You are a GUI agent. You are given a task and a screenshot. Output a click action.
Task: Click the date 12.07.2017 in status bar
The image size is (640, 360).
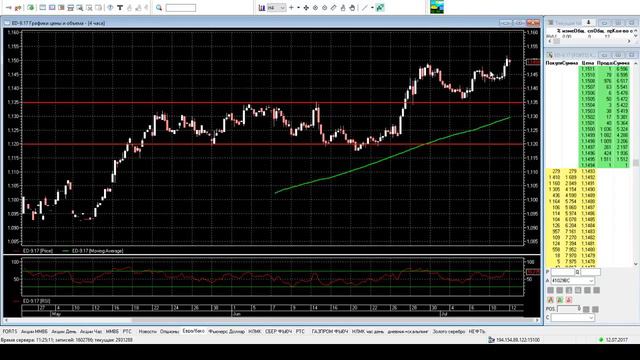[617, 340]
